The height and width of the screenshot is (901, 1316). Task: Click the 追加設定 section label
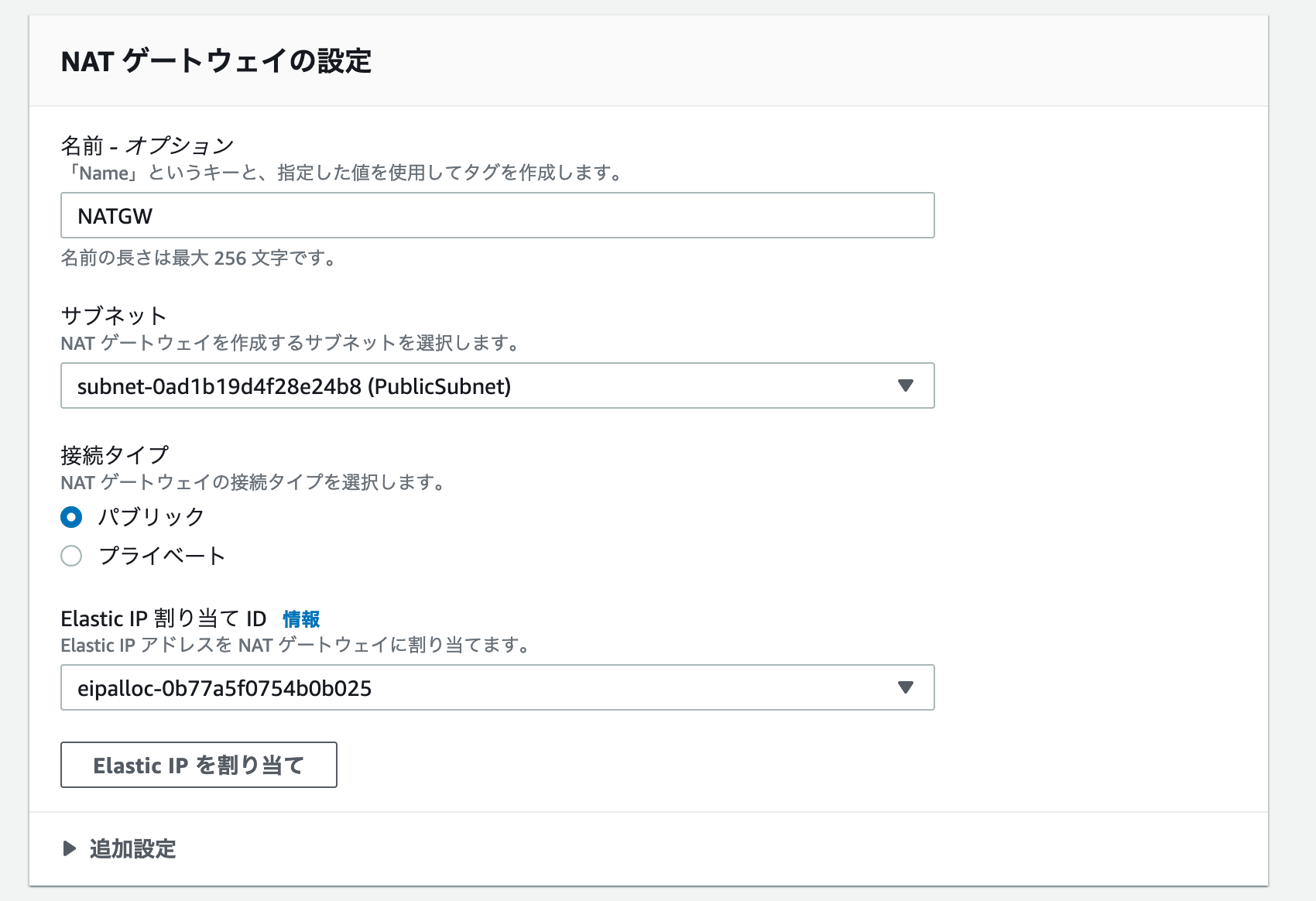pyautogui.click(x=132, y=849)
